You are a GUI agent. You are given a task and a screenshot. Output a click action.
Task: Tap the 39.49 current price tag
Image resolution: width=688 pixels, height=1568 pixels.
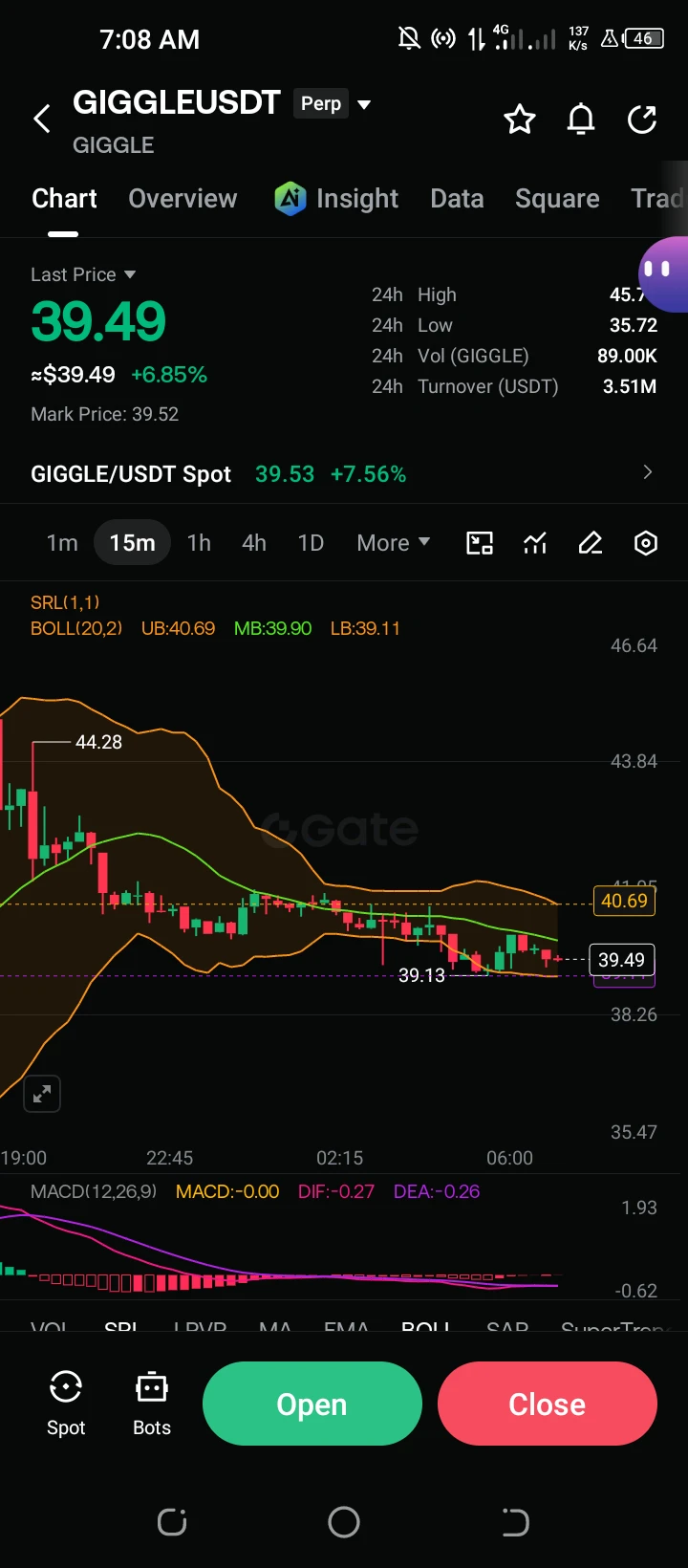tap(621, 959)
